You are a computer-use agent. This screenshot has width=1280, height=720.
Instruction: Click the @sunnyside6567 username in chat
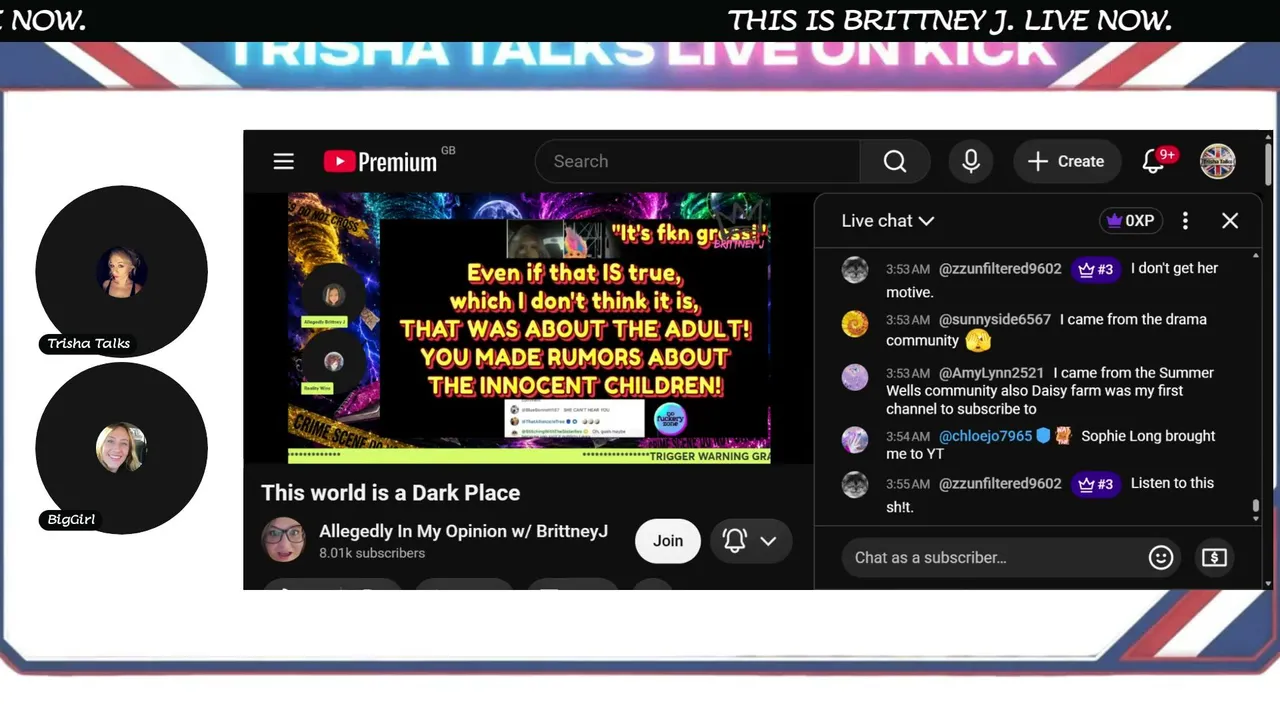(x=995, y=320)
